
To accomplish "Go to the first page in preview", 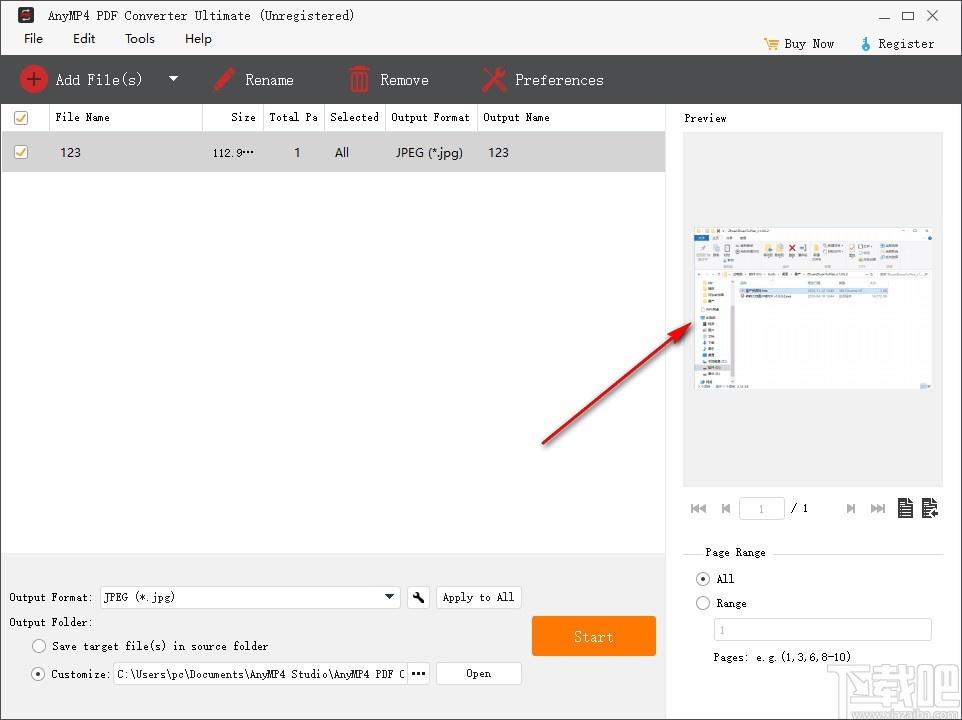I will 698,508.
